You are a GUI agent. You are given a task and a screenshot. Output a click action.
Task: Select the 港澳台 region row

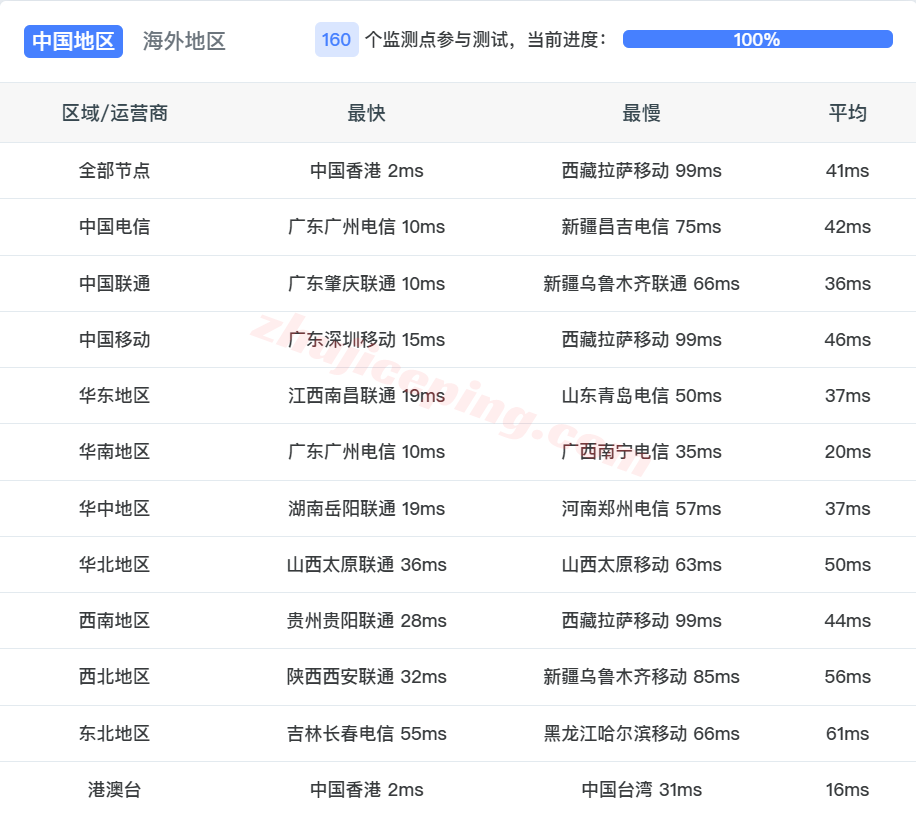click(115, 789)
